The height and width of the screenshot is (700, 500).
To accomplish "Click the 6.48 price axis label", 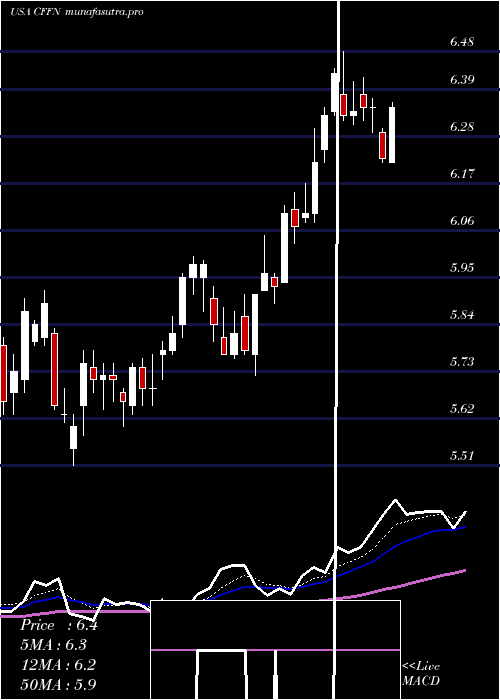I will click(462, 42).
